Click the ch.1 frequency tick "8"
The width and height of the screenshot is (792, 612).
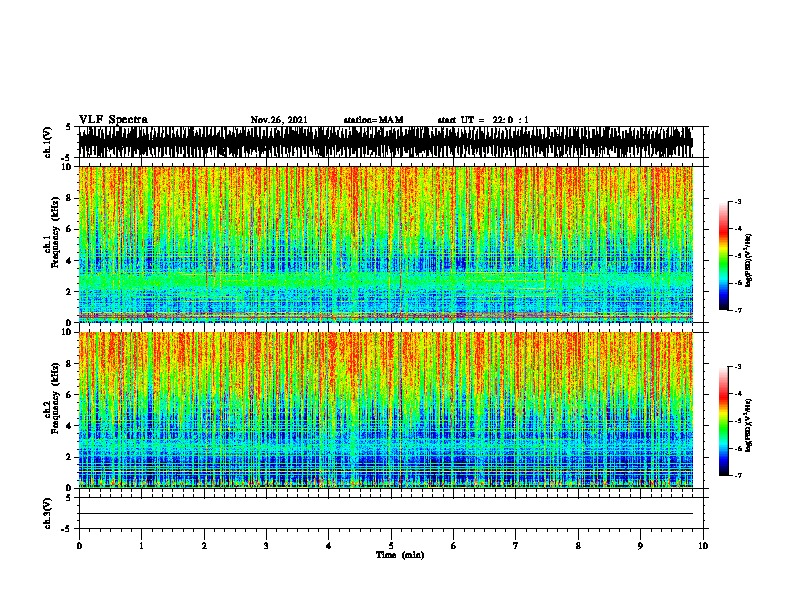point(70,198)
